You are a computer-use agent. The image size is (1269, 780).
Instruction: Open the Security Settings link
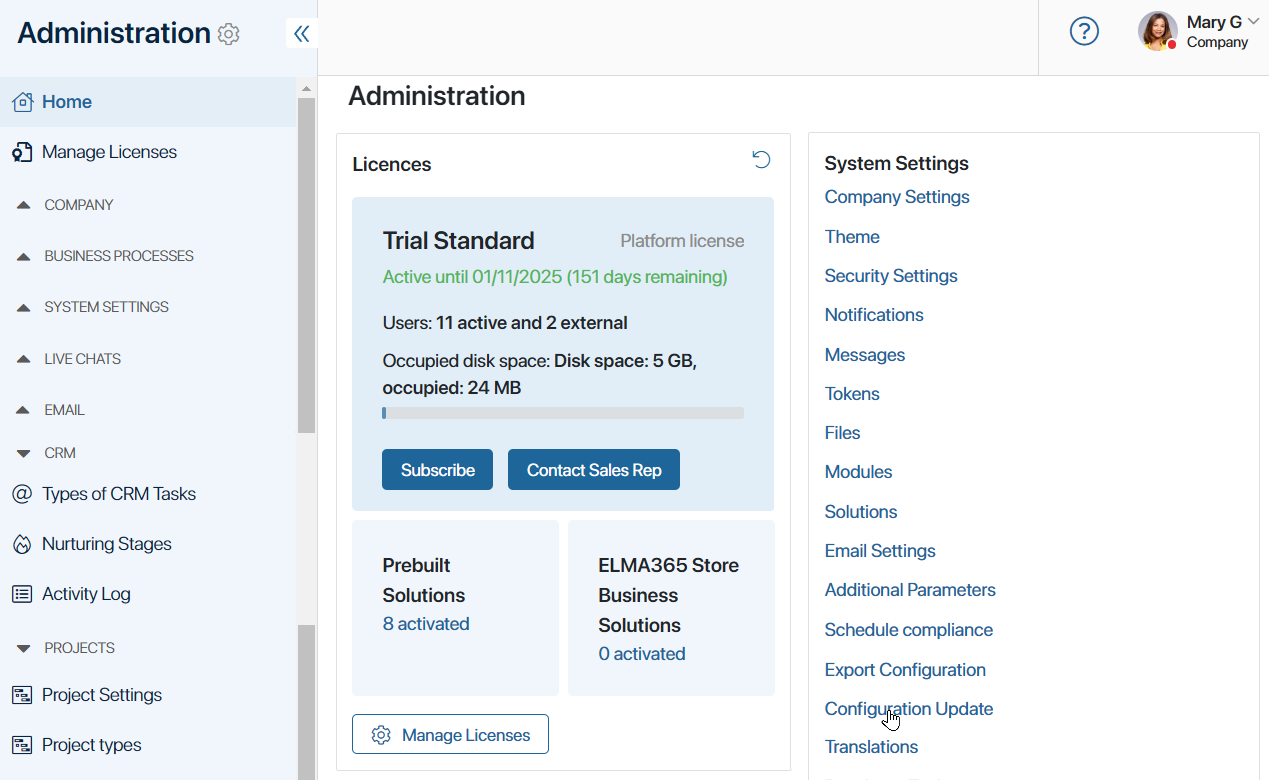pos(891,276)
